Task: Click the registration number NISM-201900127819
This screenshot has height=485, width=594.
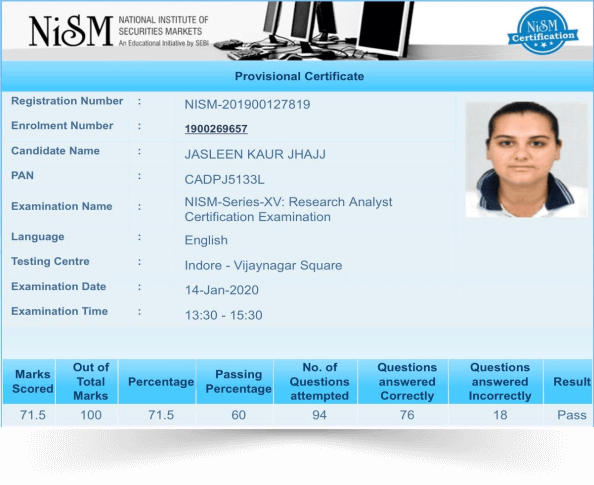Action: (x=247, y=104)
